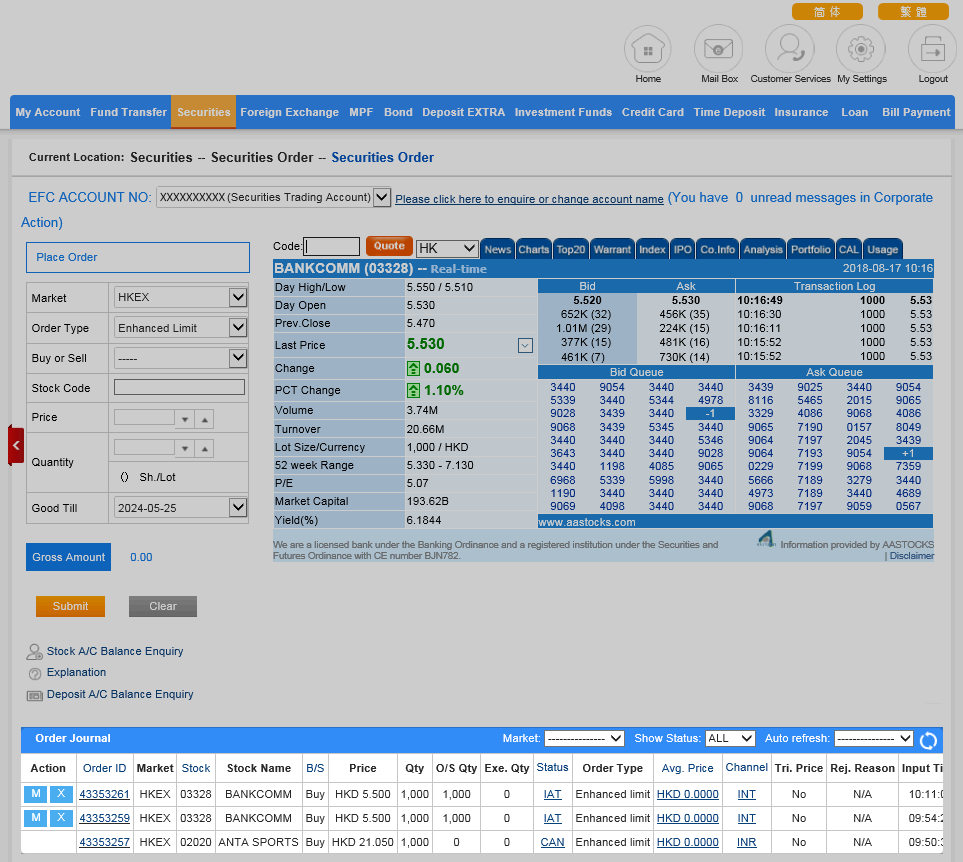This screenshot has height=862, width=963.
Task: Open the Show Status dropdown in Order Journal
Action: 730,739
